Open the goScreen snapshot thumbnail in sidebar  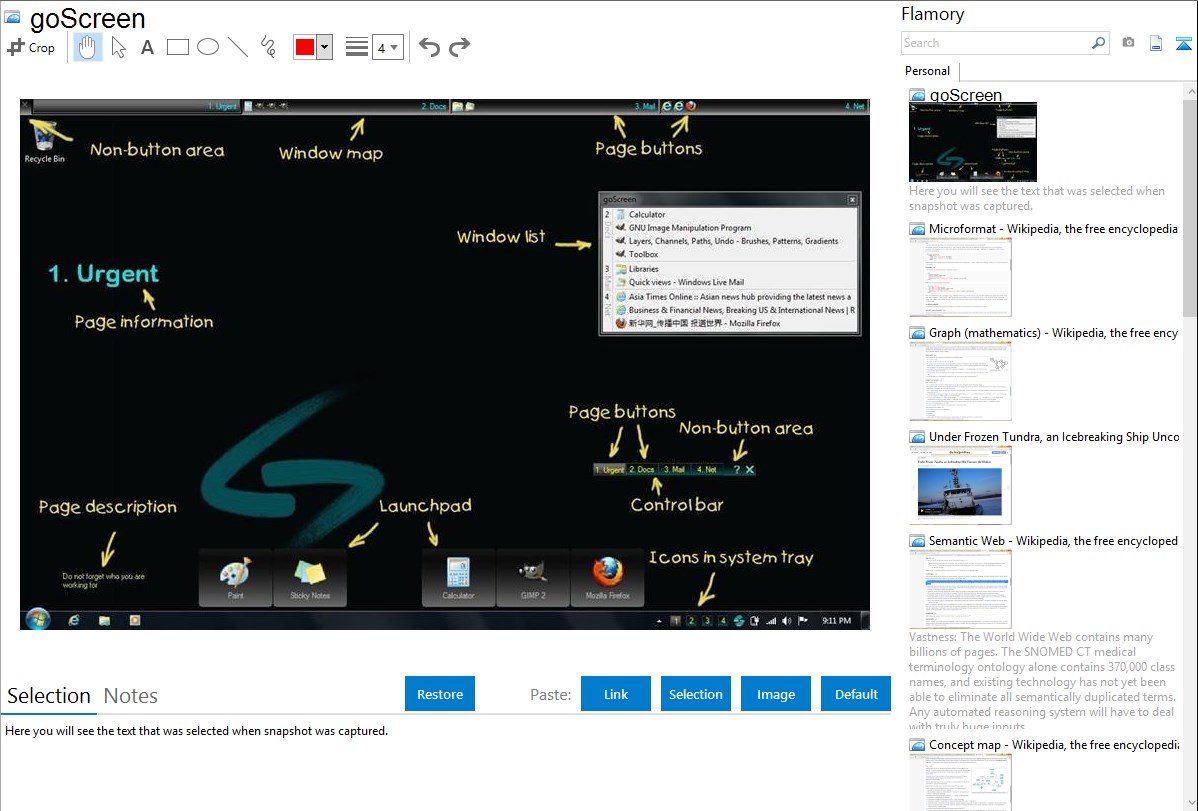click(973, 142)
